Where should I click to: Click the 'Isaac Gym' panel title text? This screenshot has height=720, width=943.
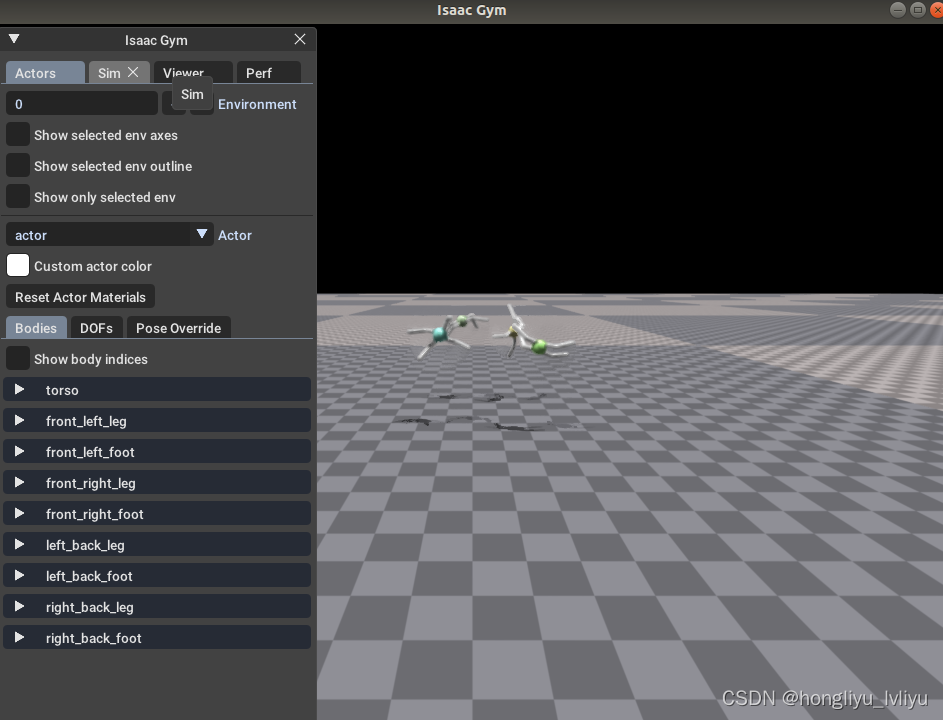156,40
